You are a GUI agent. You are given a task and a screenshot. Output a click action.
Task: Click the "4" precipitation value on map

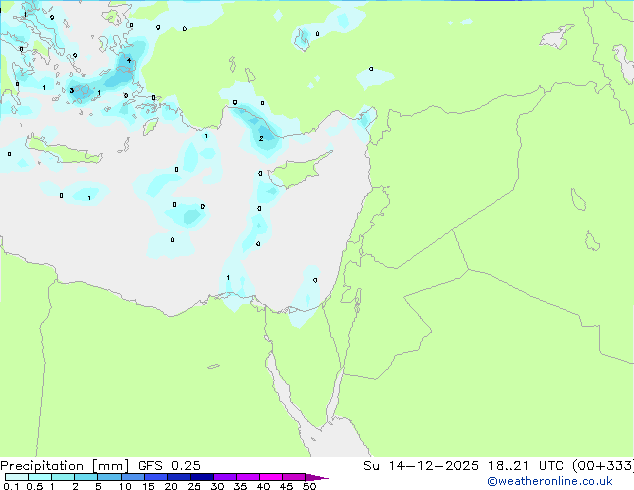coord(129,61)
